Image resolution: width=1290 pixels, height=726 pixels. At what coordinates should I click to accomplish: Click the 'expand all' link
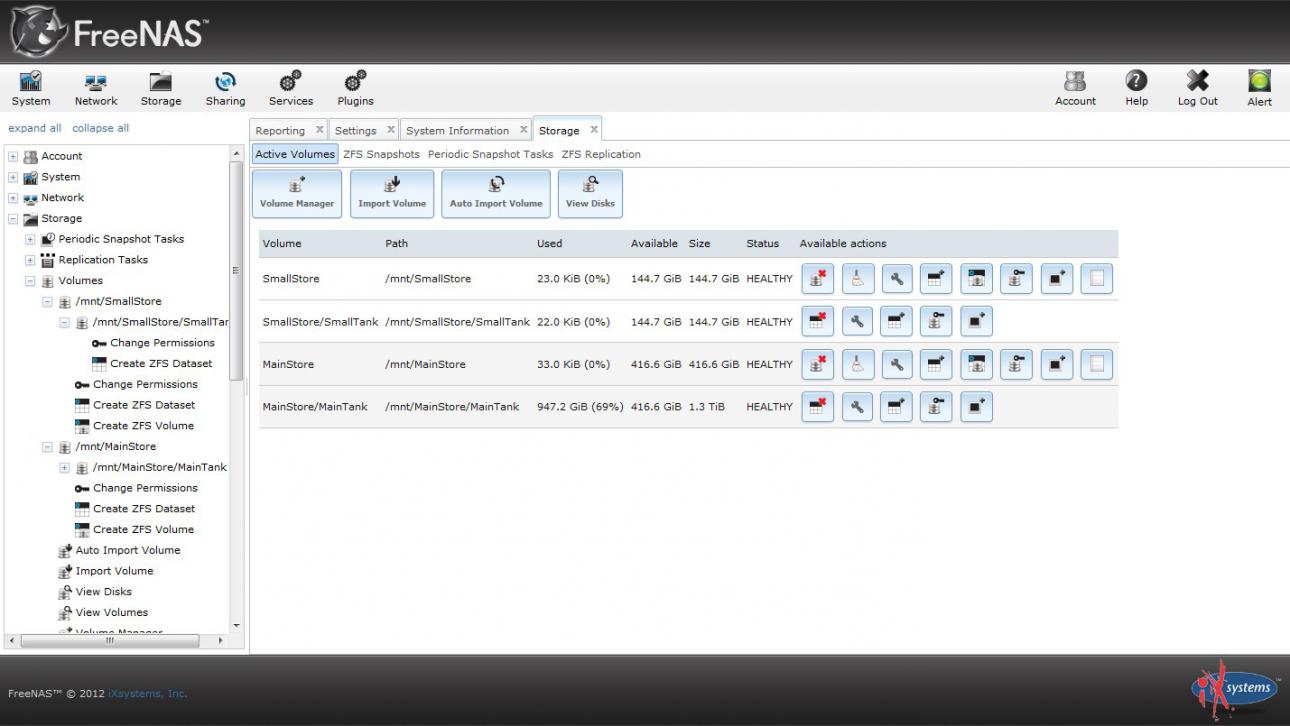tap(35, 128)
